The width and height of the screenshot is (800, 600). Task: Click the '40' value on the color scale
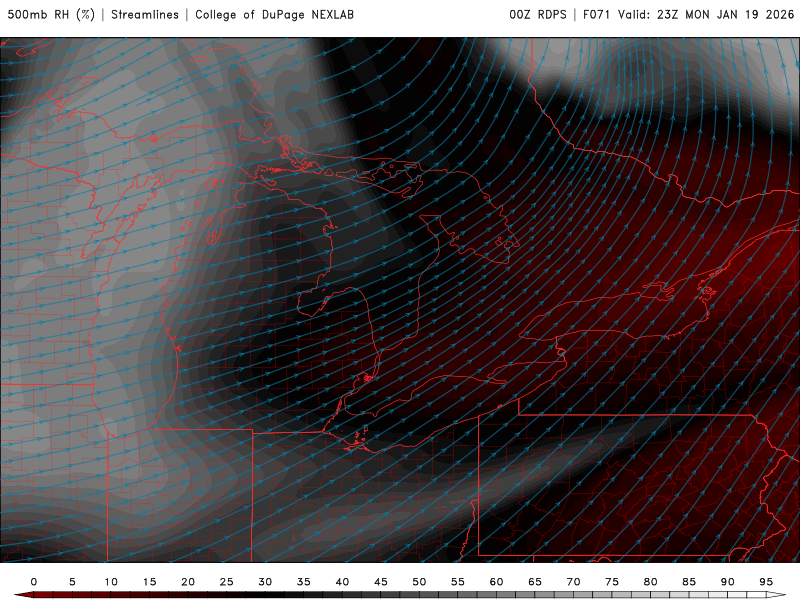[342, 582]
